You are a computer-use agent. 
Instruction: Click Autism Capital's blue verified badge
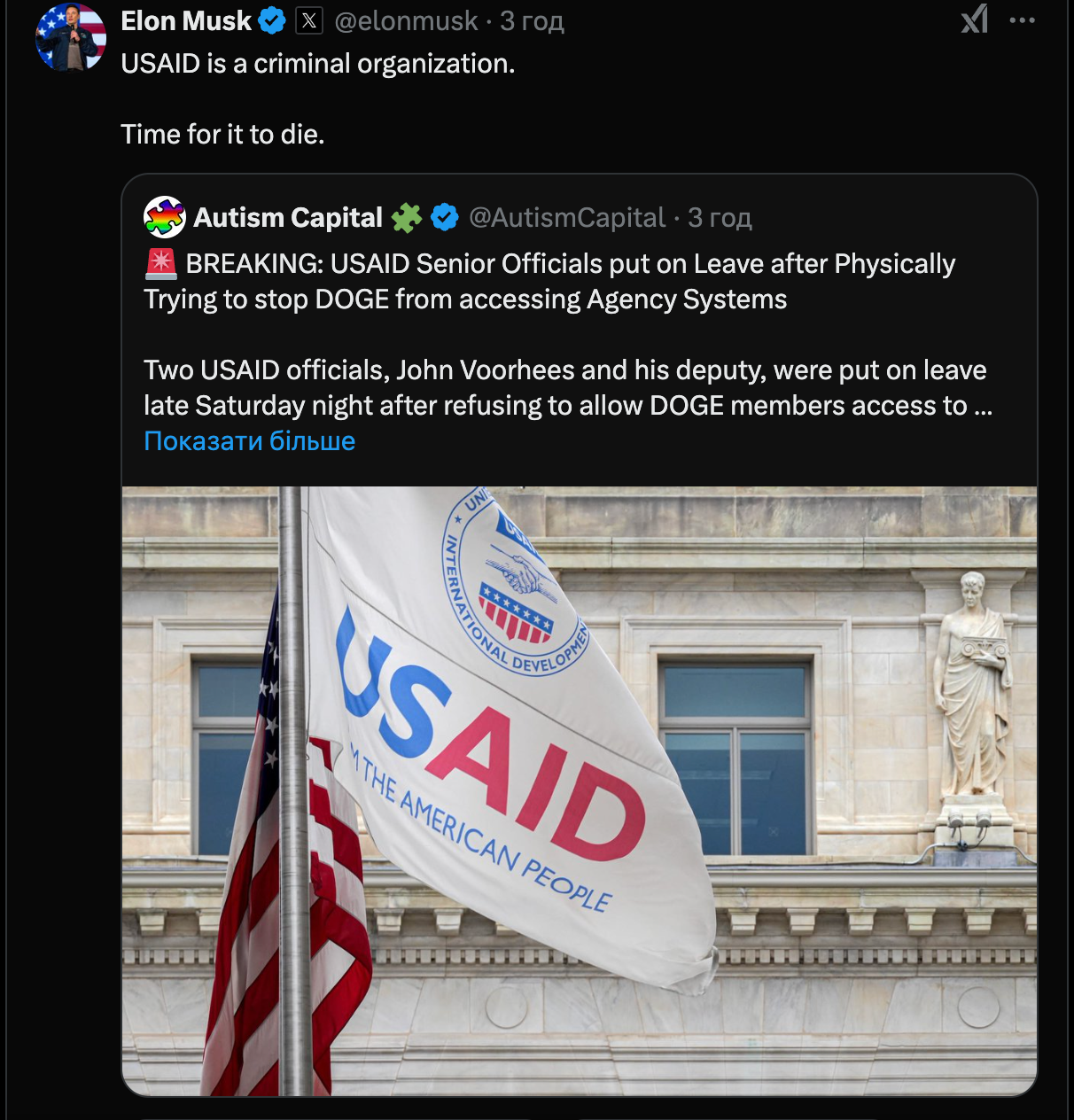coord(445,217)
